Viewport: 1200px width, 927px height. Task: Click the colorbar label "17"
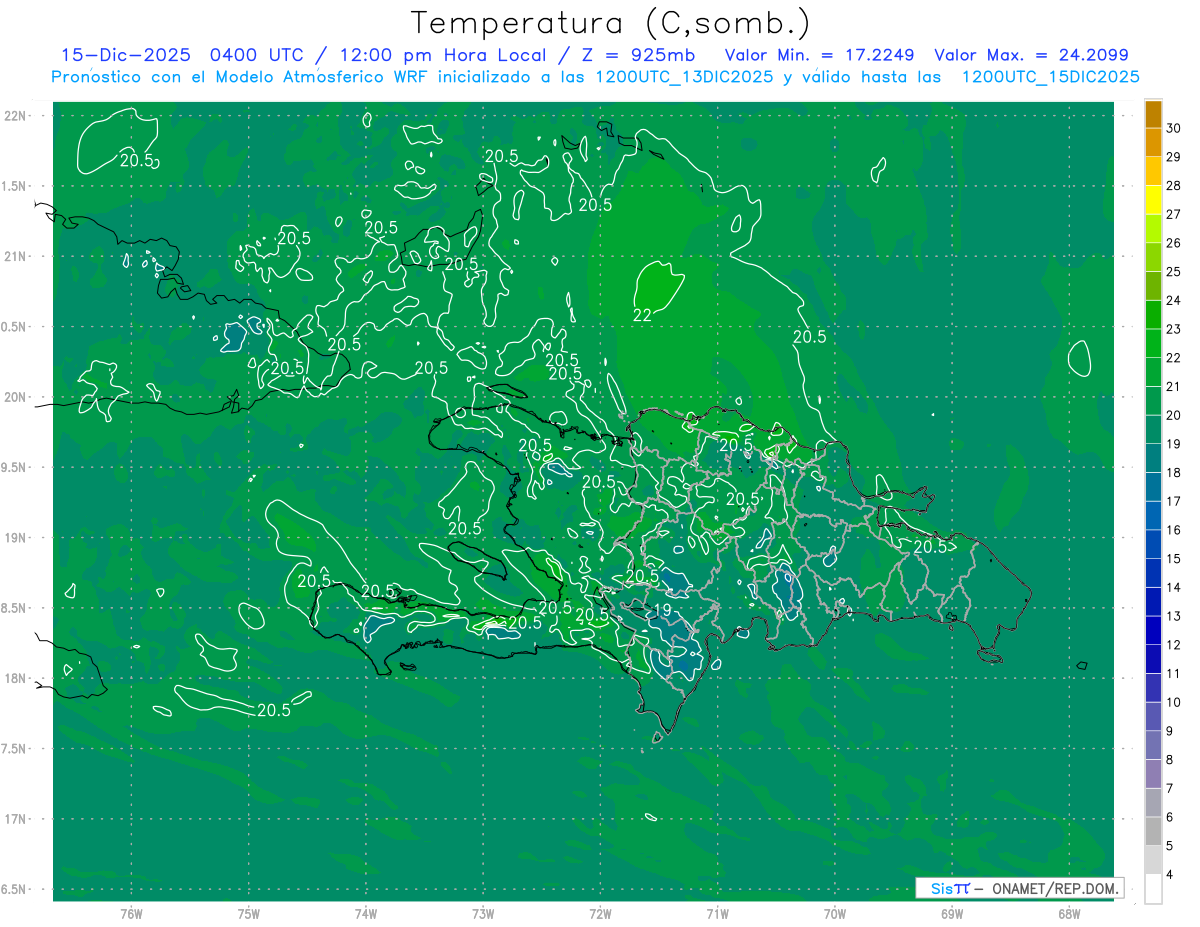pyautogui.click(x=1174, y=501)
